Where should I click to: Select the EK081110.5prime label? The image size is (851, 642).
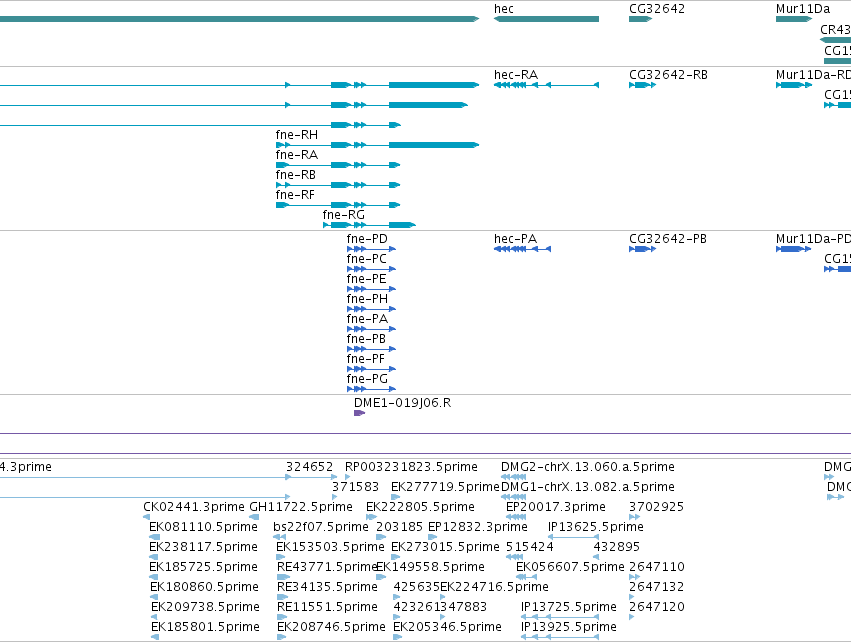coord(203,527)
